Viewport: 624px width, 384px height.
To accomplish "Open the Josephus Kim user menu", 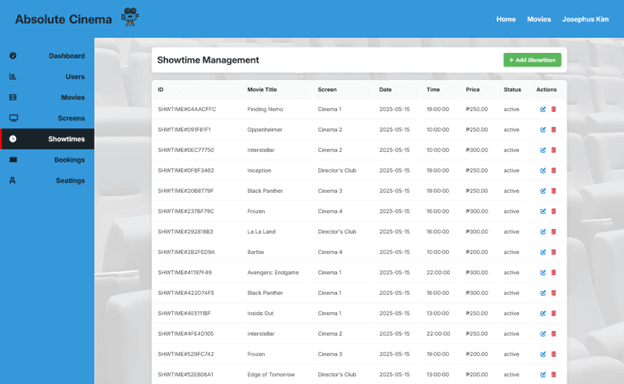I will (585, 19).
